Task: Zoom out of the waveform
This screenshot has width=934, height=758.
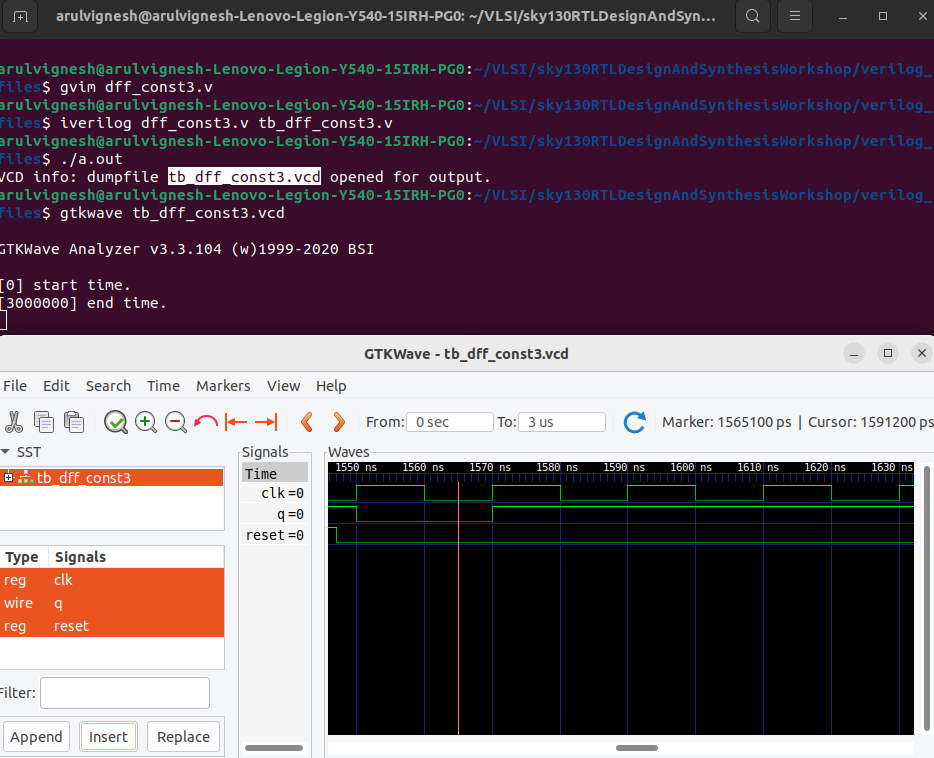Action: point(176,422)
